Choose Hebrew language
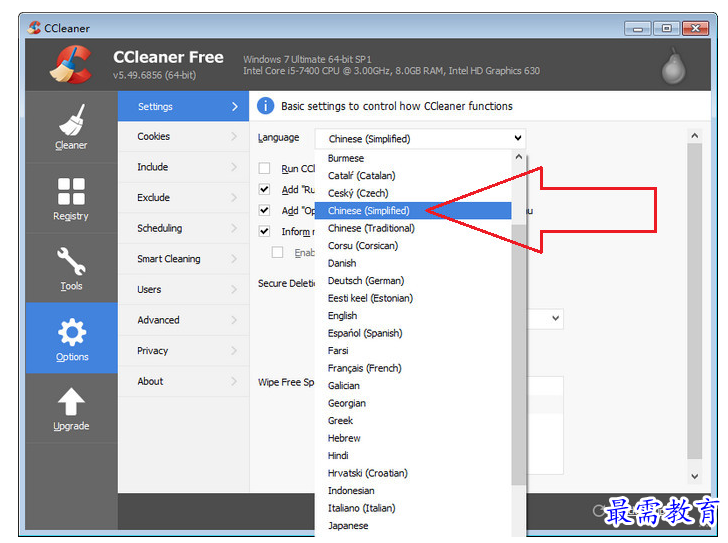This screenshot has width=728, height=543. point(413,438)
